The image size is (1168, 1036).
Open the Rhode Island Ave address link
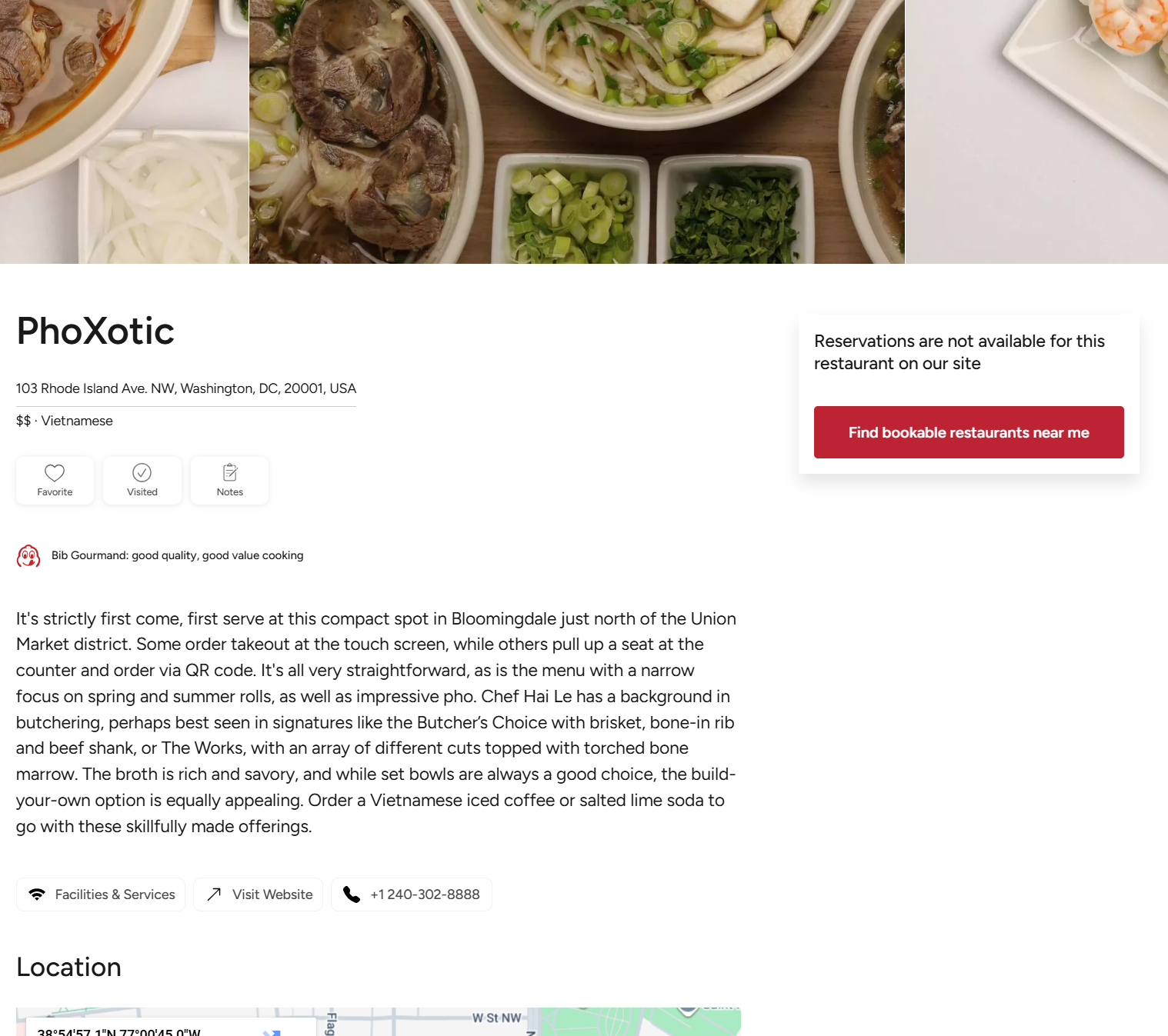[186, 389]
